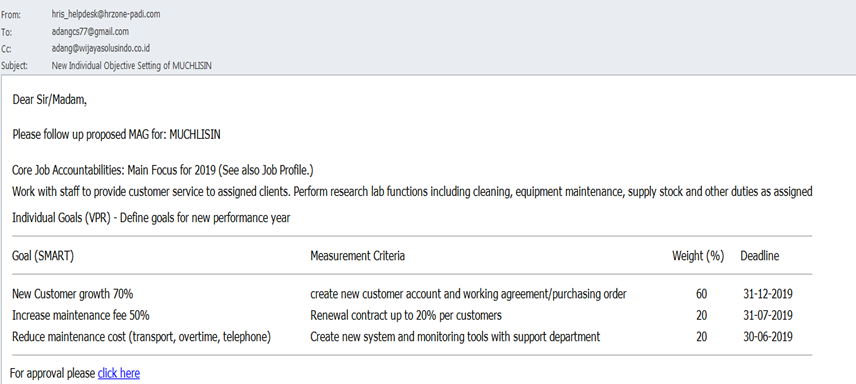Select recipient adangcs77@gmail.com in To field
Screen dimensions: 856x384
pyautogui.click(x=90, y=31)
